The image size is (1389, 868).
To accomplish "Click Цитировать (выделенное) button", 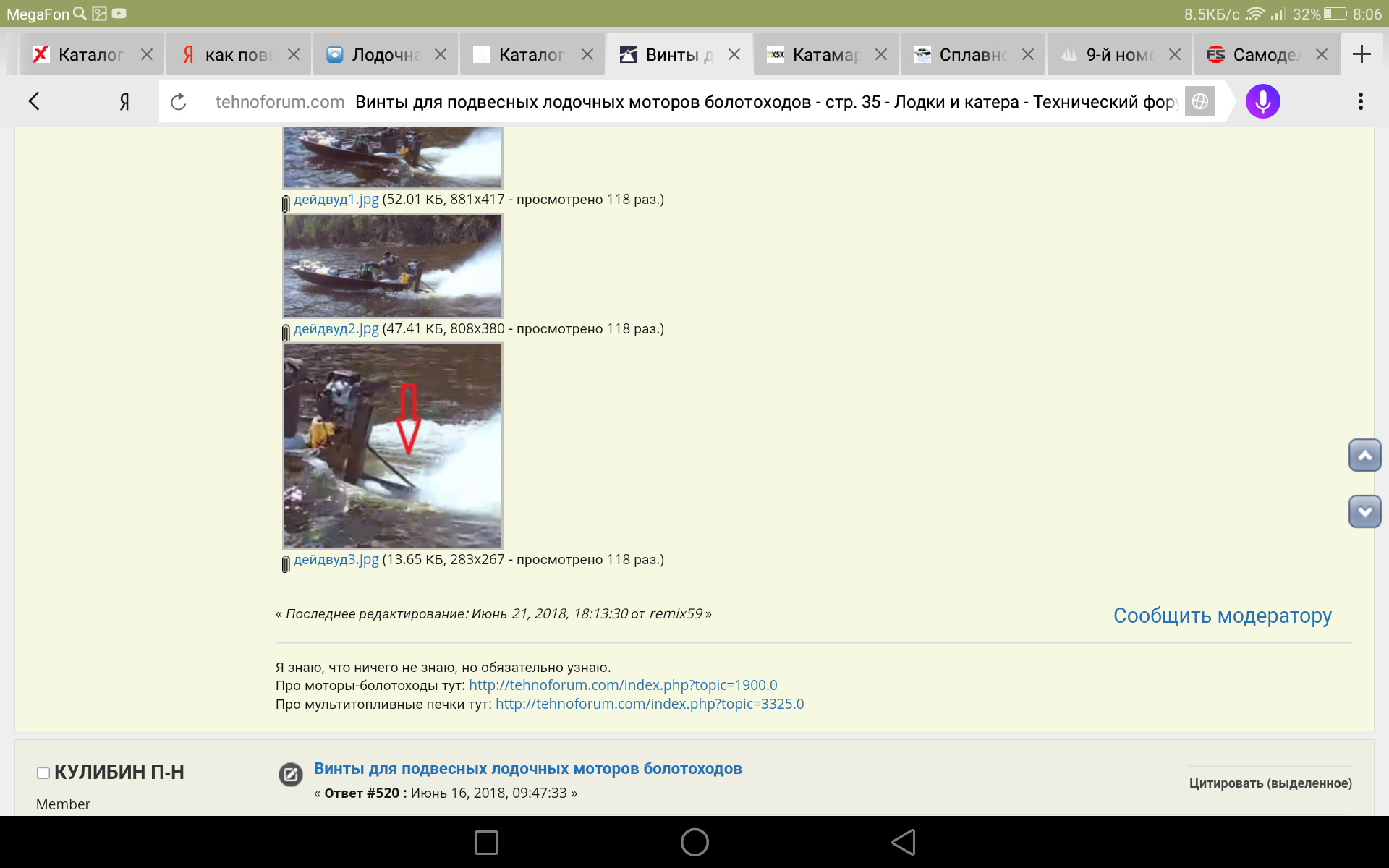I will (x=1270, y=783).
